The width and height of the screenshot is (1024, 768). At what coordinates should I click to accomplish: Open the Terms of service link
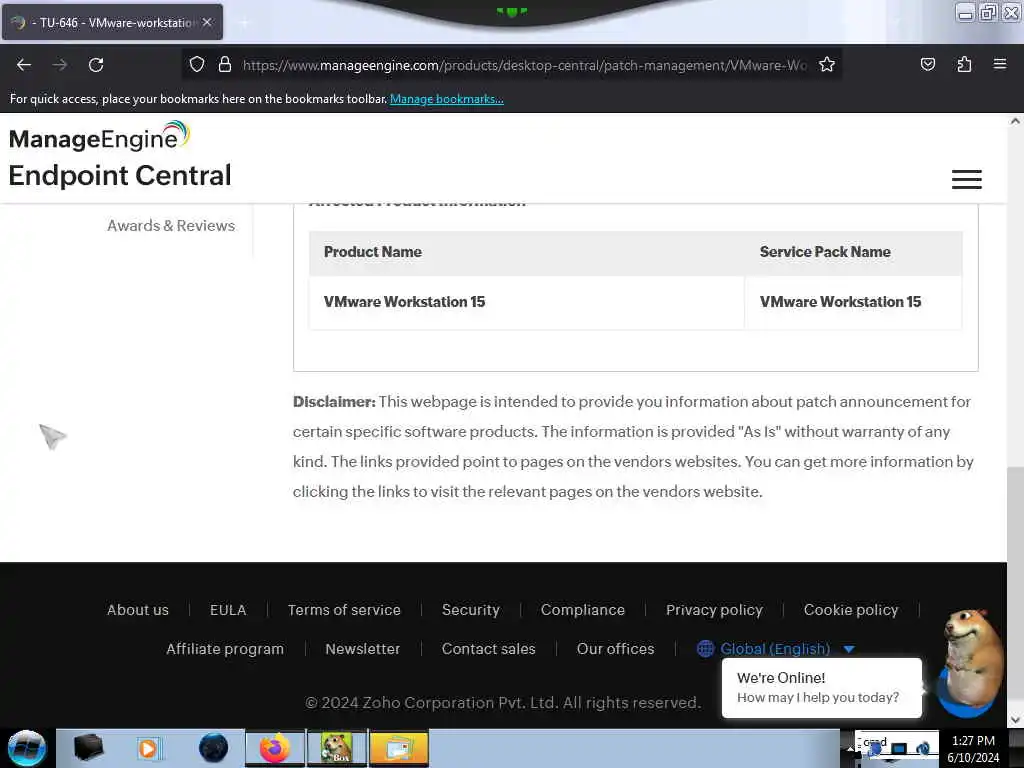pyautogui.click(x=344, y=610)
